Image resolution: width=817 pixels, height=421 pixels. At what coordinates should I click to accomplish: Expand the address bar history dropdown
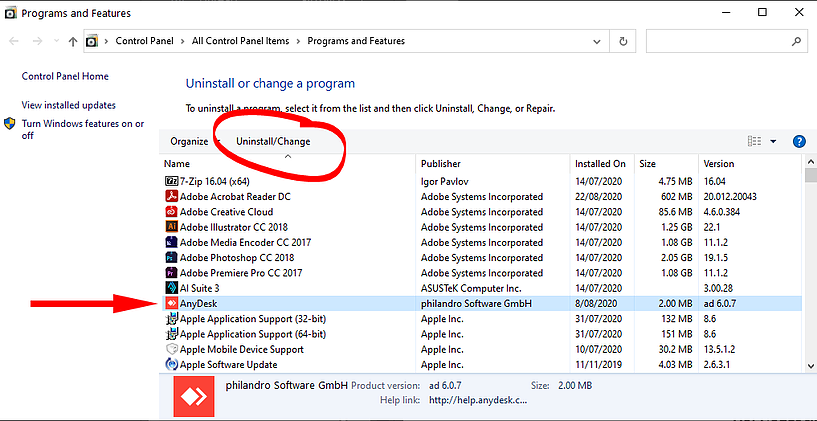tap(597, 41)
